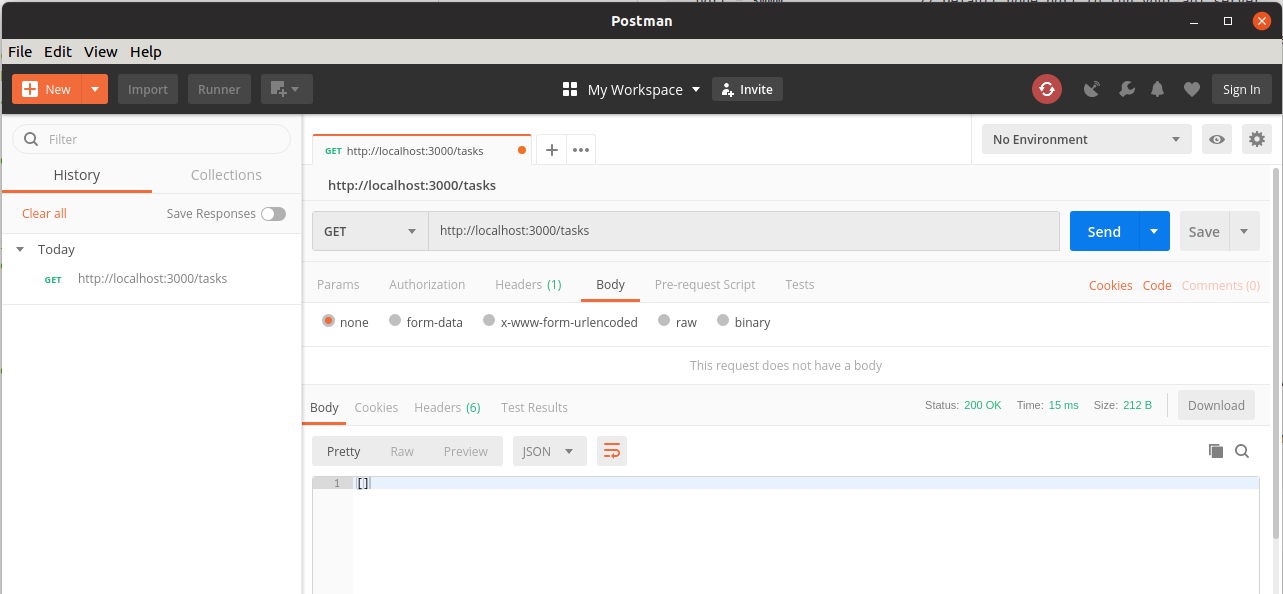This screenshot has width=1283, height=594.
Task: Click the unsaved orange dot on request tab
Action: (x=522, y=151)
